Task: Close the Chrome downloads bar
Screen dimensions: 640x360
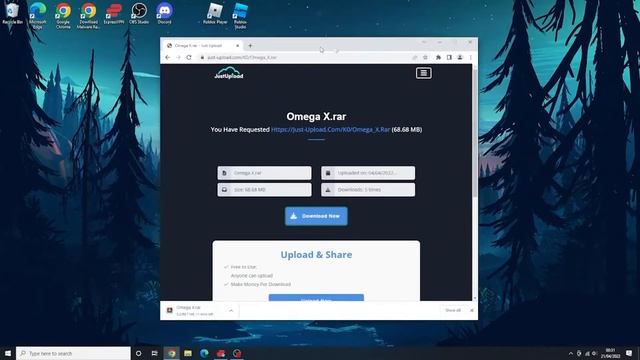Action: click(x=471, y=311)
